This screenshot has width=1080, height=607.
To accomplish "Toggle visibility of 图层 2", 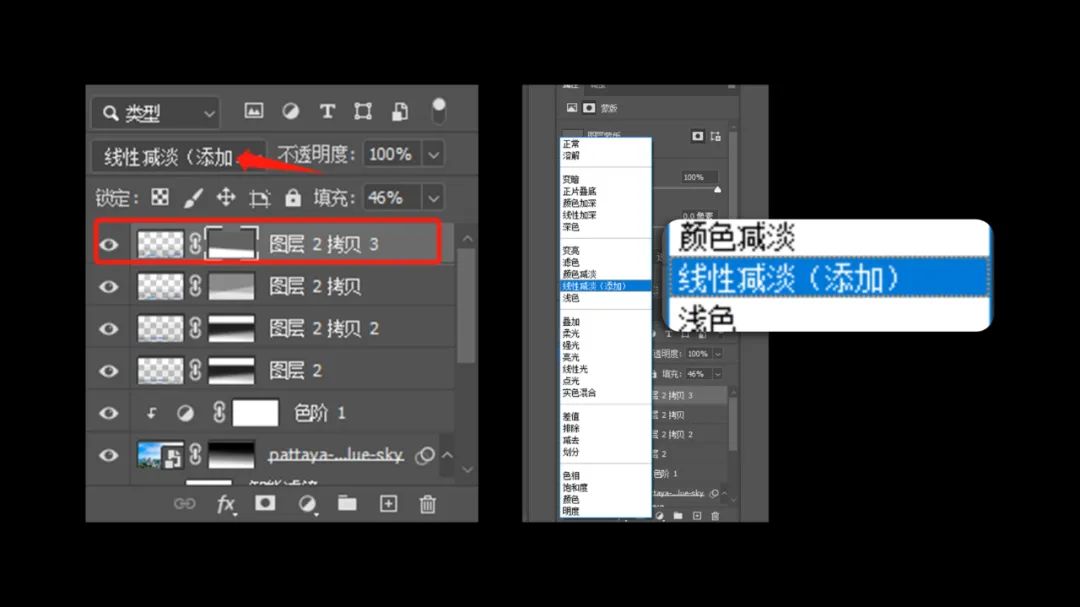I will point(109,371).
